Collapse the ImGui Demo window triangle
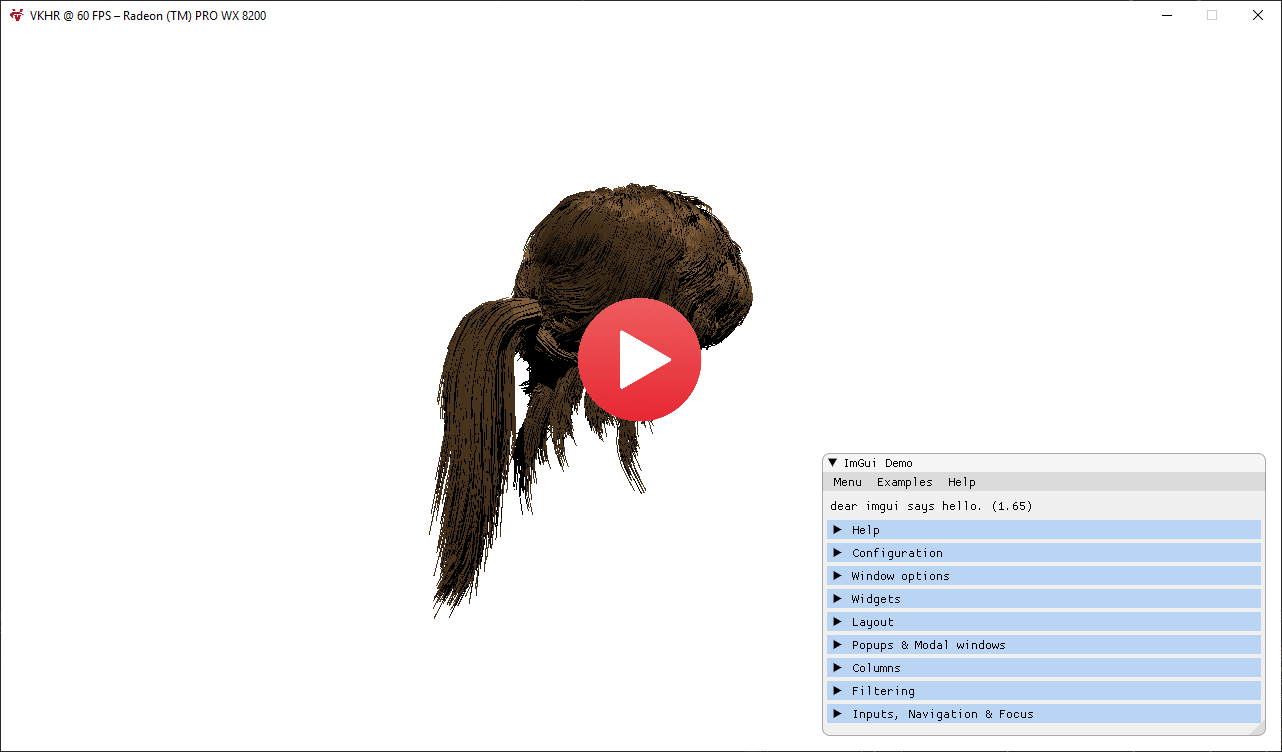The height and width of the screenshot is (752, 1282). pos(832,463)
